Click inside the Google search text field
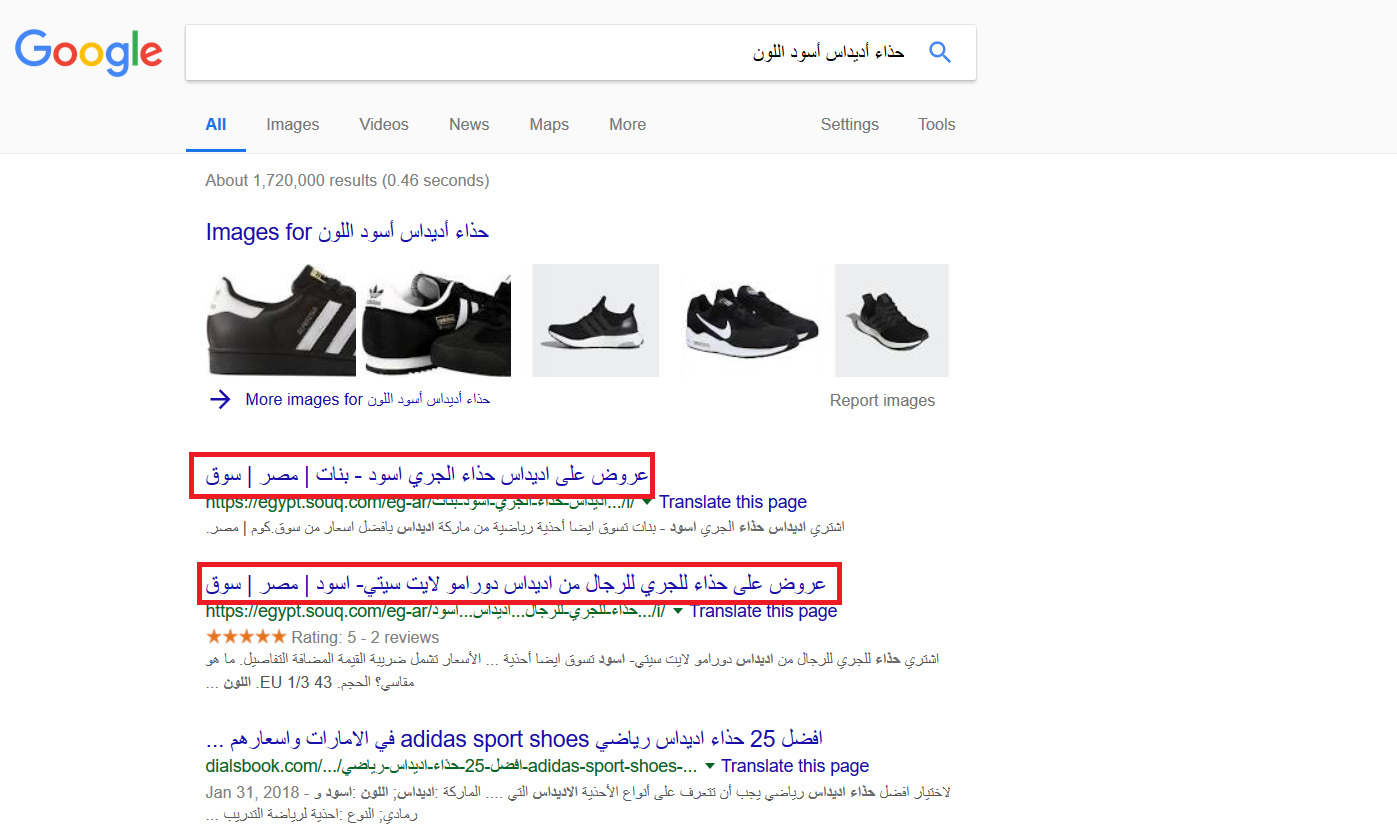Screen dimensions: 1397x839 click(550, 52)
